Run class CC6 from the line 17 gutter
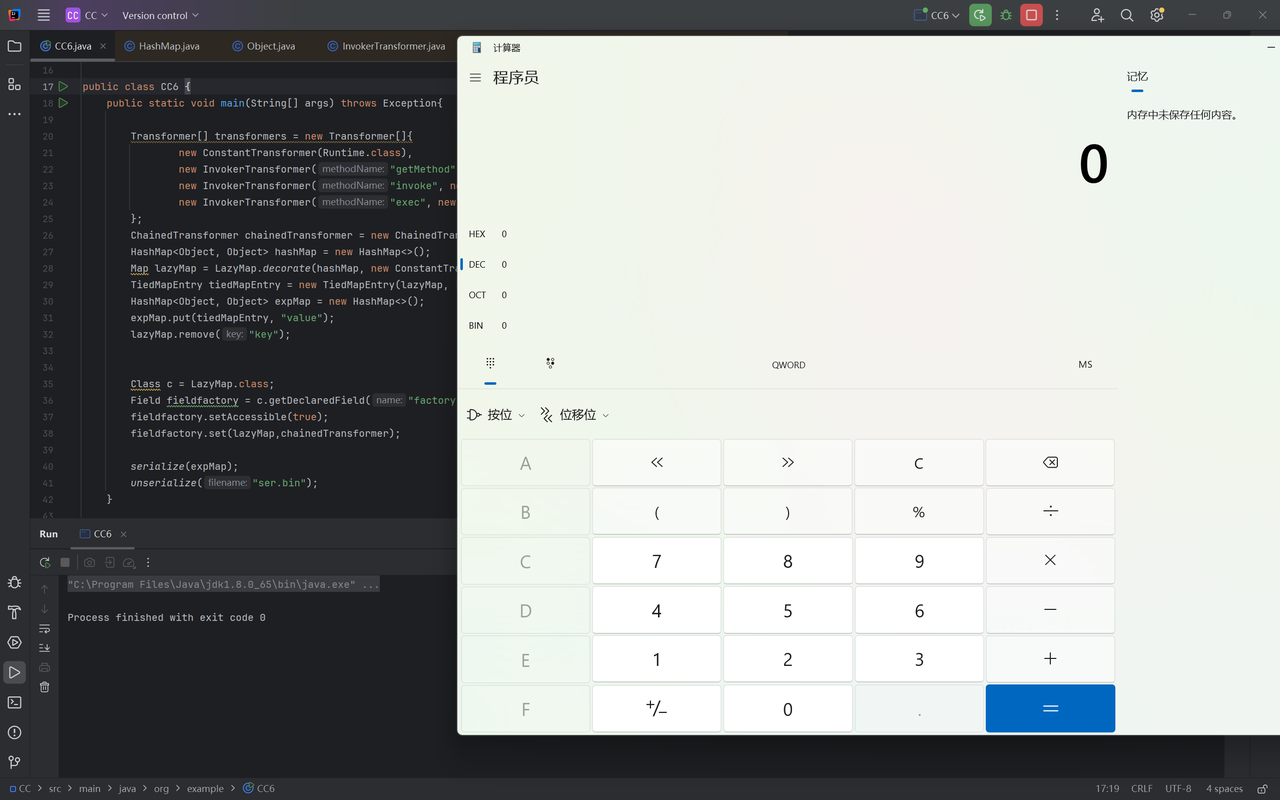Screen dimensions: 1280x800 click(63, 87)
